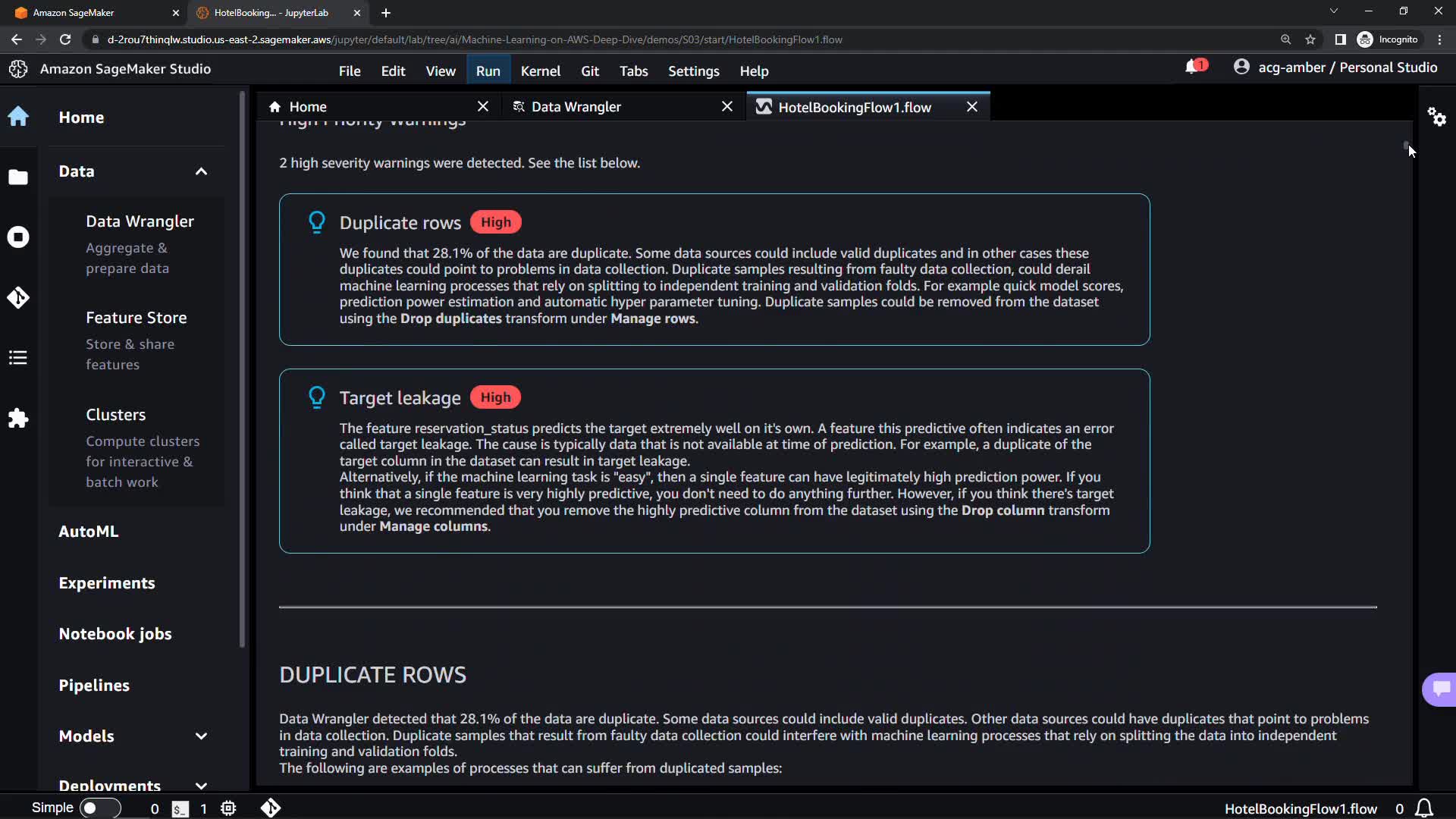The height and width of the screenshot is (819, 1456).
Task: Open the Kernel menu
Action: point(540,71)
